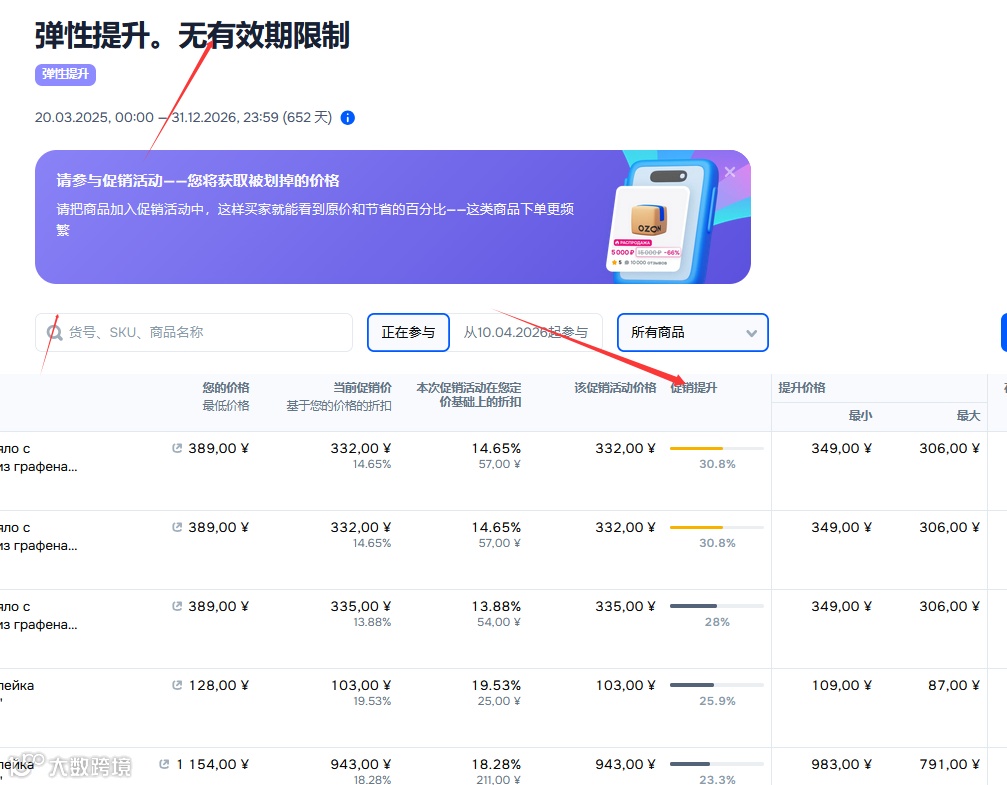Click the blue info icon beside the date range
The width and height of the screenshot is (1007, 785).
click(x=347, y=118)
